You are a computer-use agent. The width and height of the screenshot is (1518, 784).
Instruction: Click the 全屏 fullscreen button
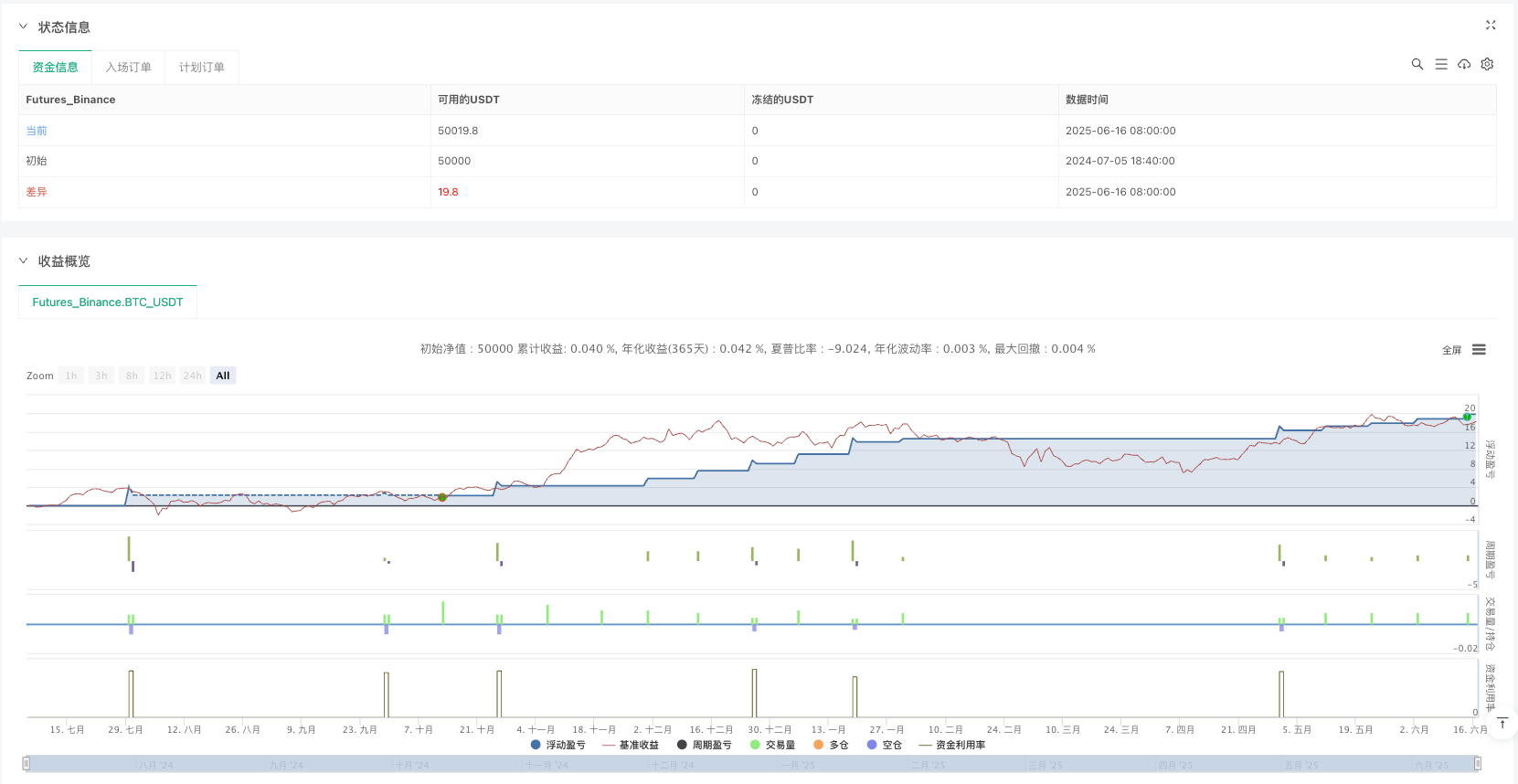point(1451,350)
